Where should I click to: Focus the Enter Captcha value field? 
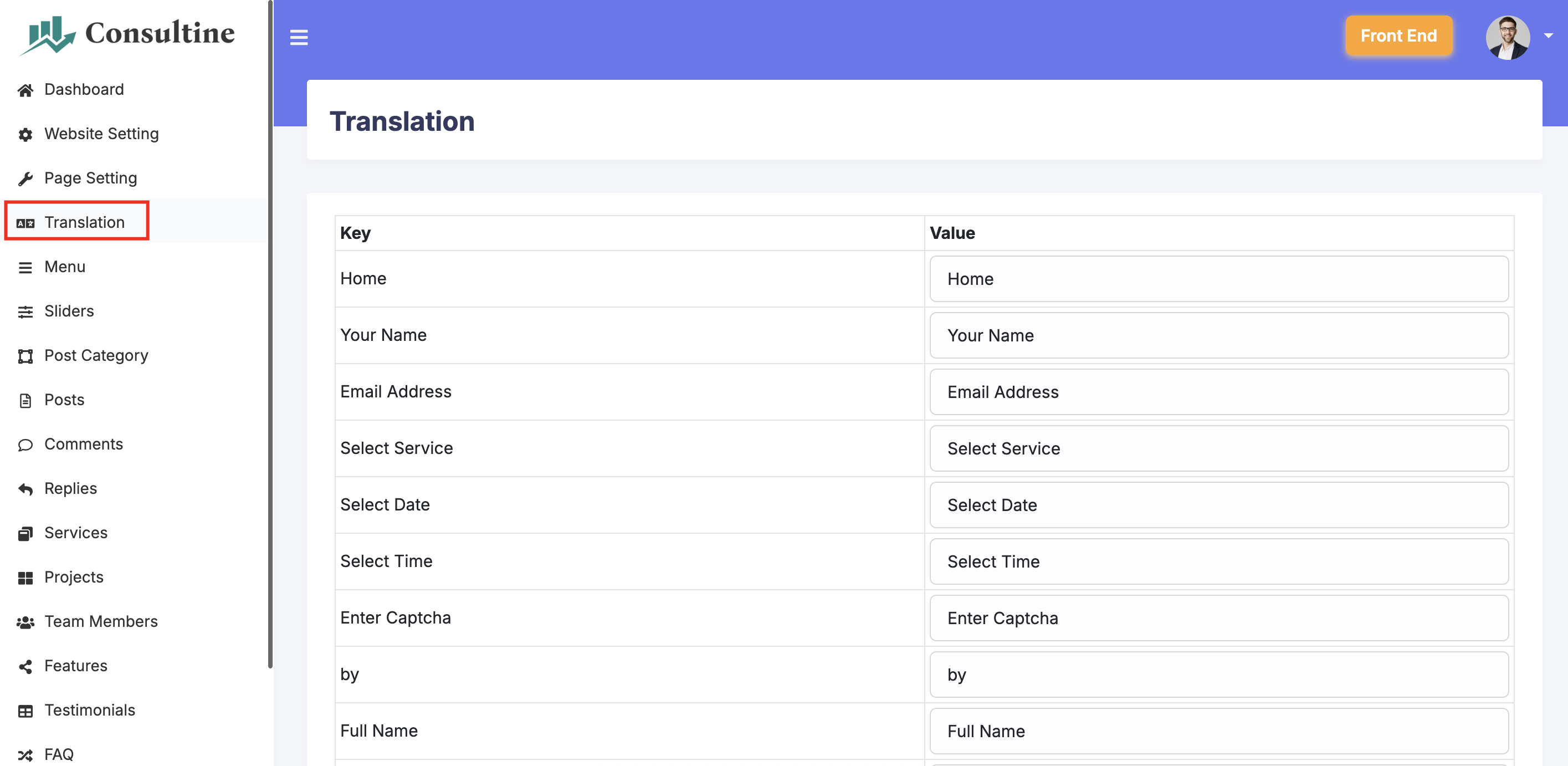(1218, 618)
